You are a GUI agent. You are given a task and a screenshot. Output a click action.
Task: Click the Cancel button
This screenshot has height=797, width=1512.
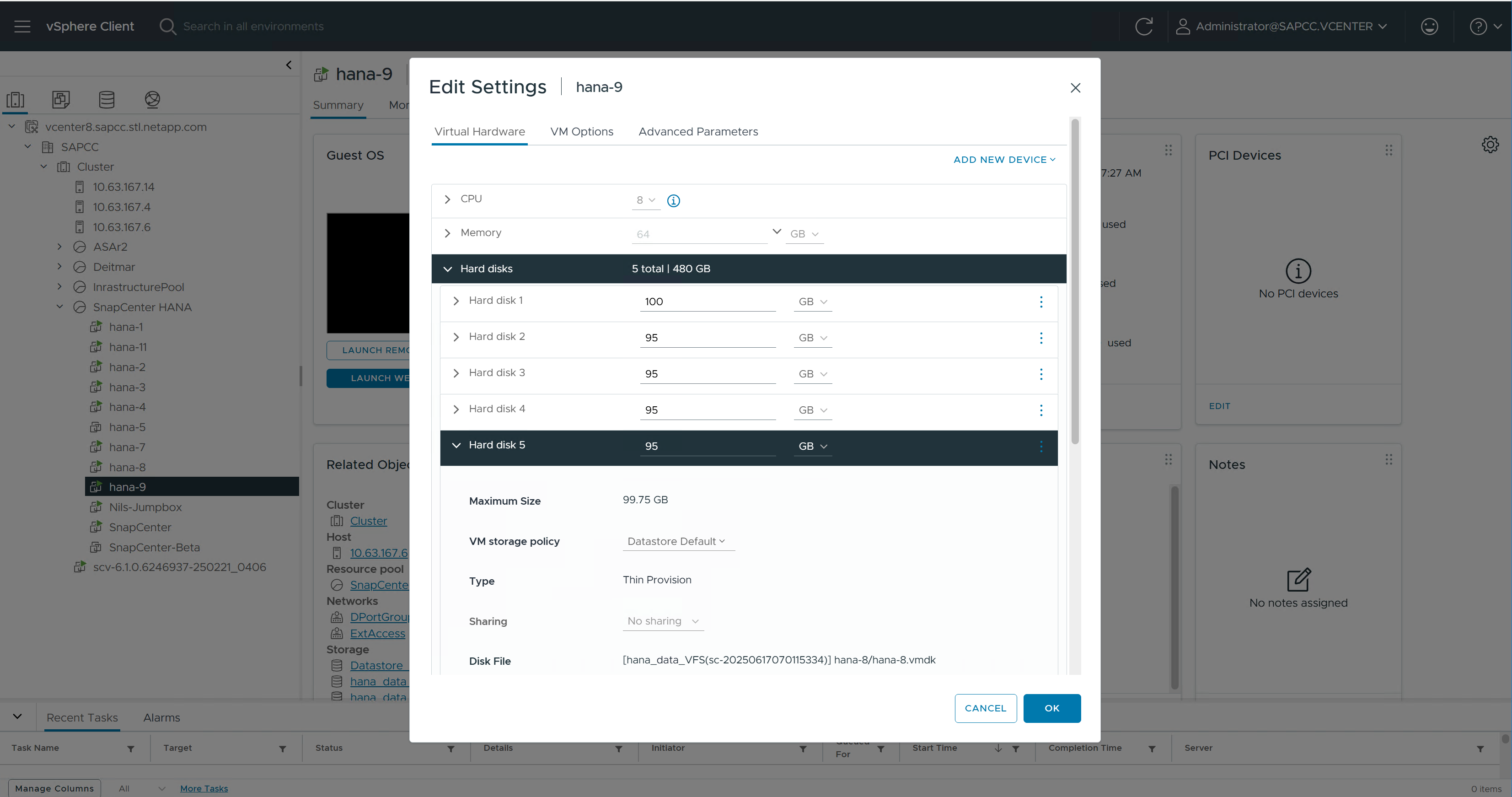985,708
